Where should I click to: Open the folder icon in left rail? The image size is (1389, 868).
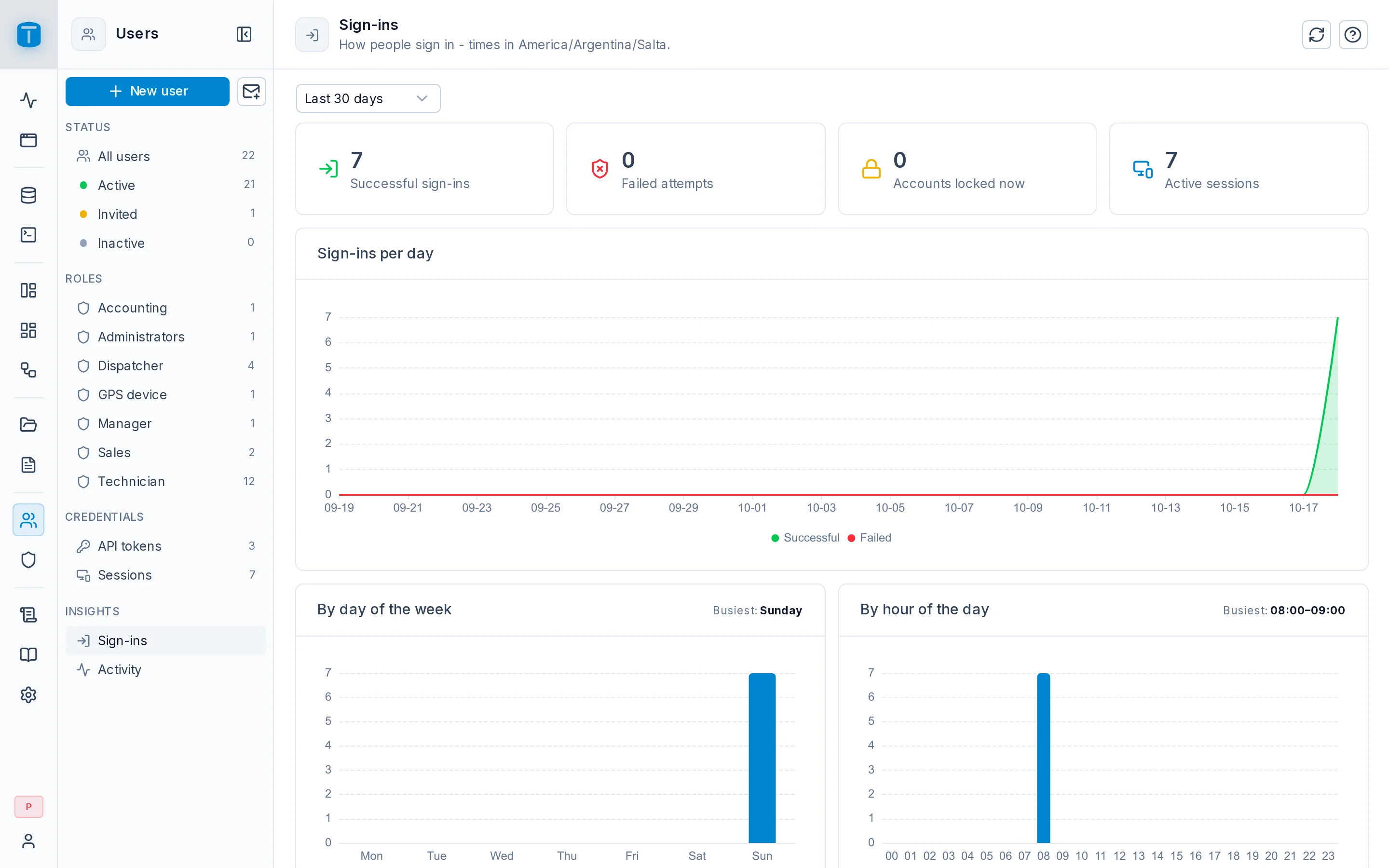click(28, 424)
